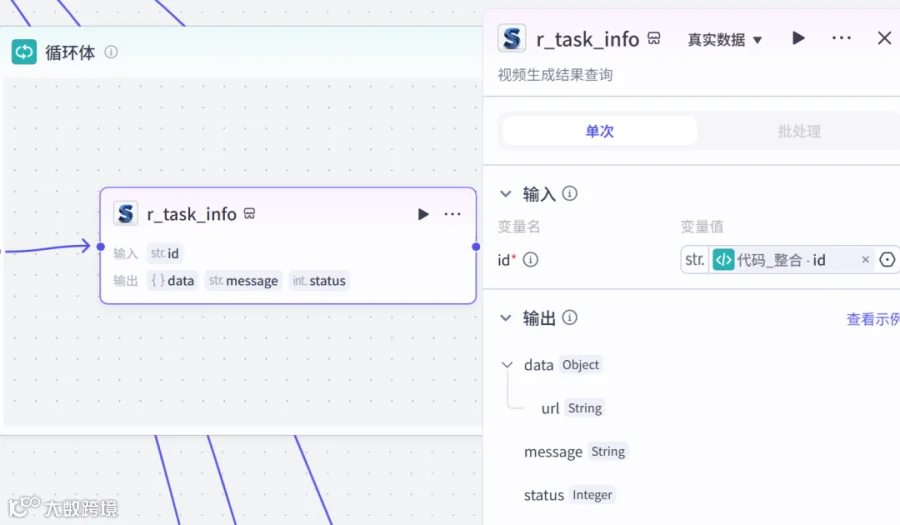The height and width of the screenshot is (525, 900).
Task: Select the status Integer output row
Action: [569, 495]
